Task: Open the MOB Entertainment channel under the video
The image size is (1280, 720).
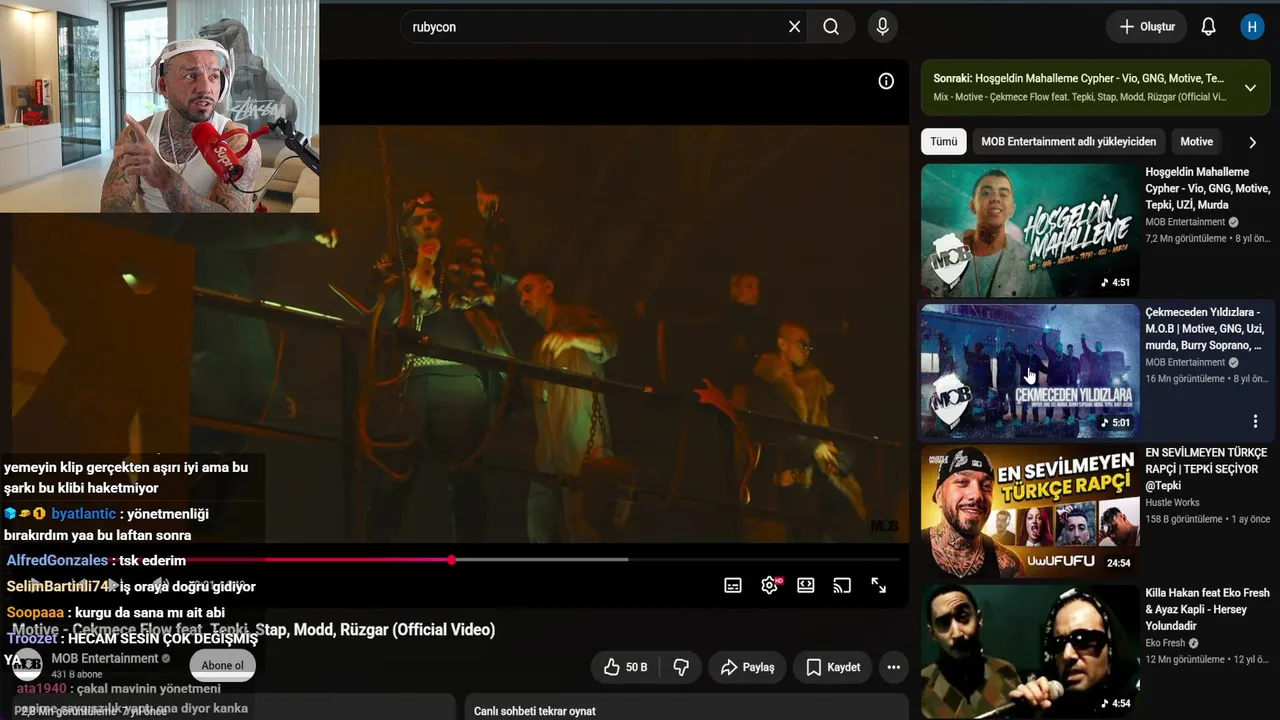Action: coord(105,659)
